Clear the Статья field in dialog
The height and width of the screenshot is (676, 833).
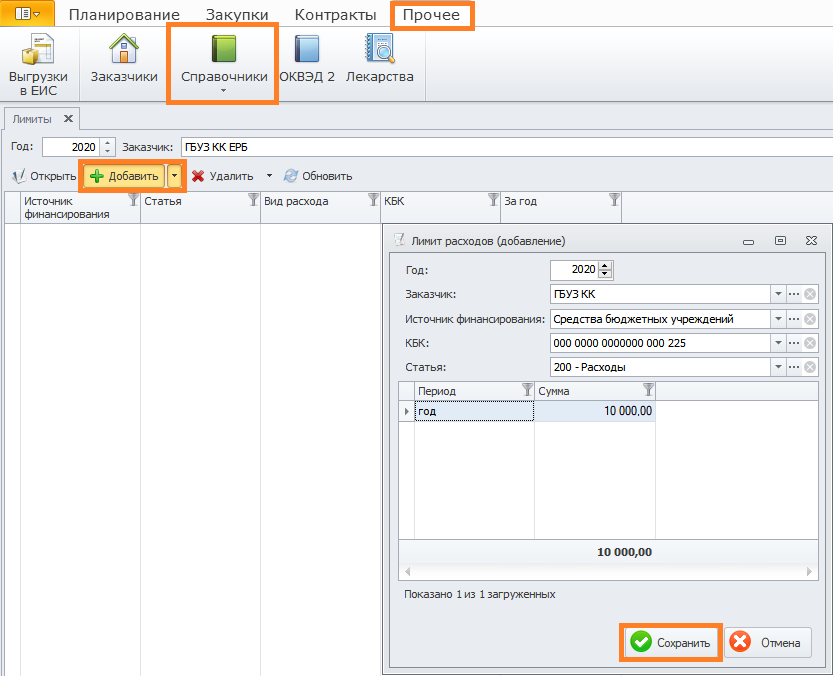tap(810, 367)
